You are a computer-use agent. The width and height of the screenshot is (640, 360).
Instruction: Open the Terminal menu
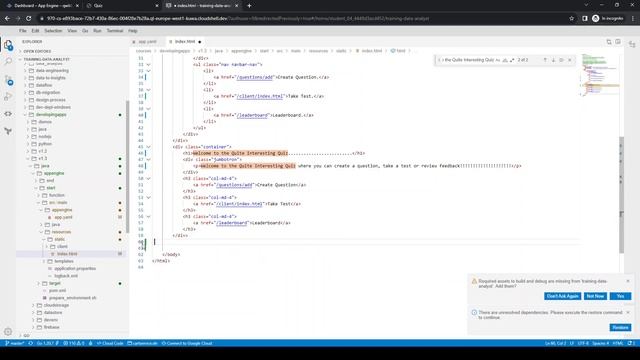[115, 31]
